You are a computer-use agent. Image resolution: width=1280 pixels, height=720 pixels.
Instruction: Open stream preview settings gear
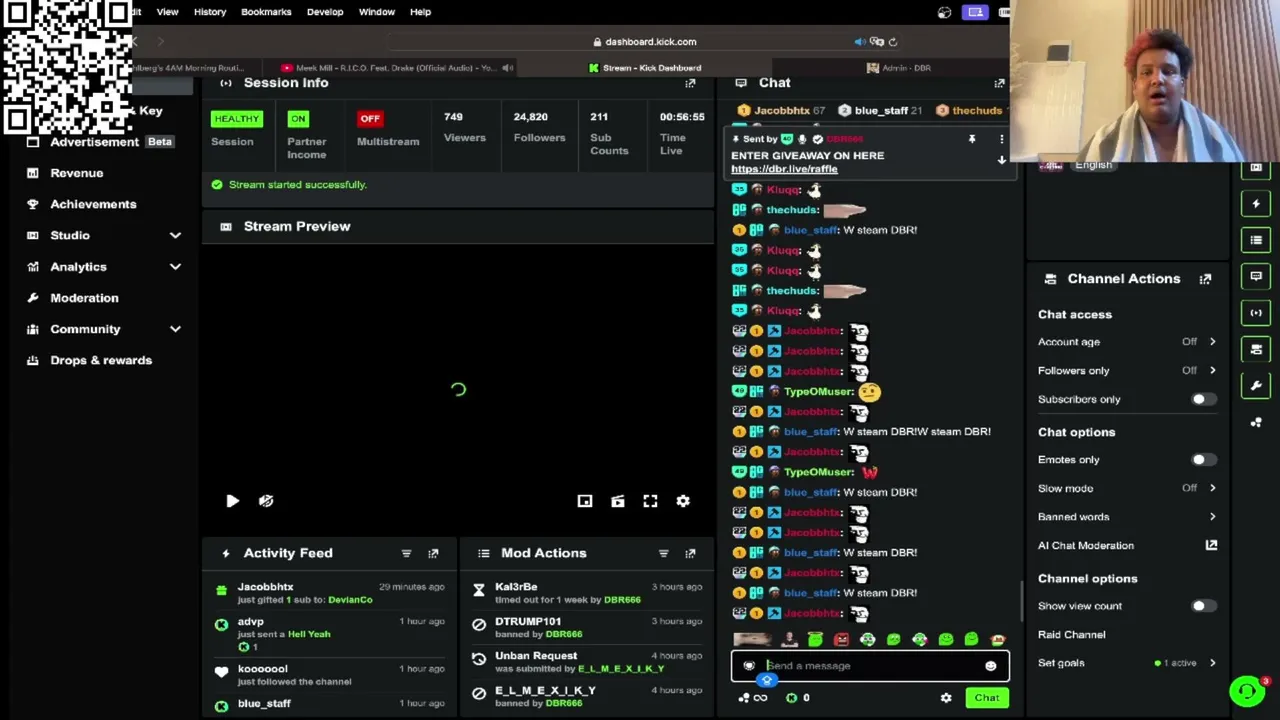pyautogui.click(x=683, y=501)
